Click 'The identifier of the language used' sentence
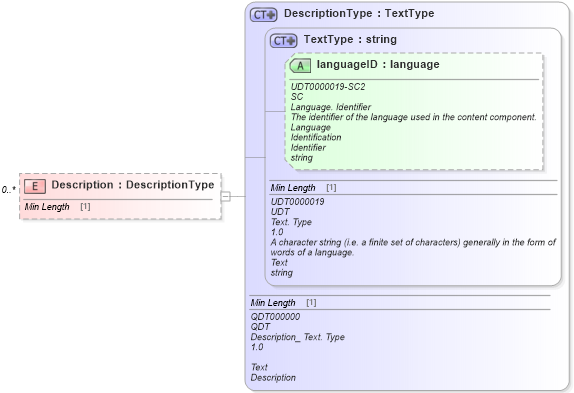The width and height of the screenshot is (574, 393). point(413,117)
